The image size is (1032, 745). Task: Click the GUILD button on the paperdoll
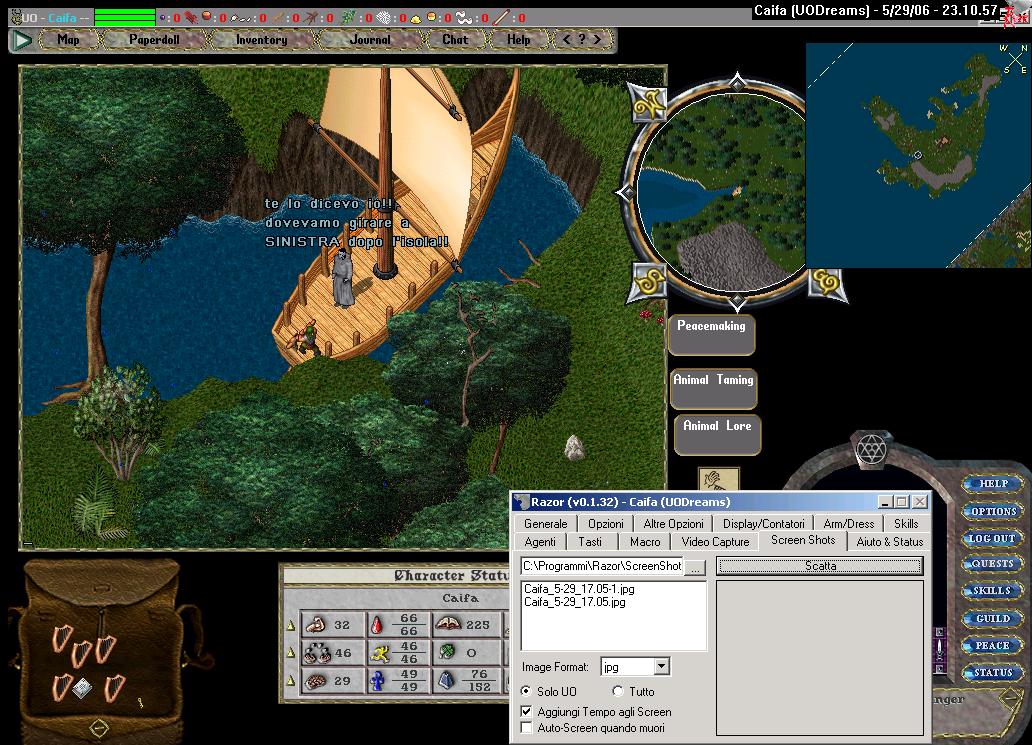click(x=992, y=619)
